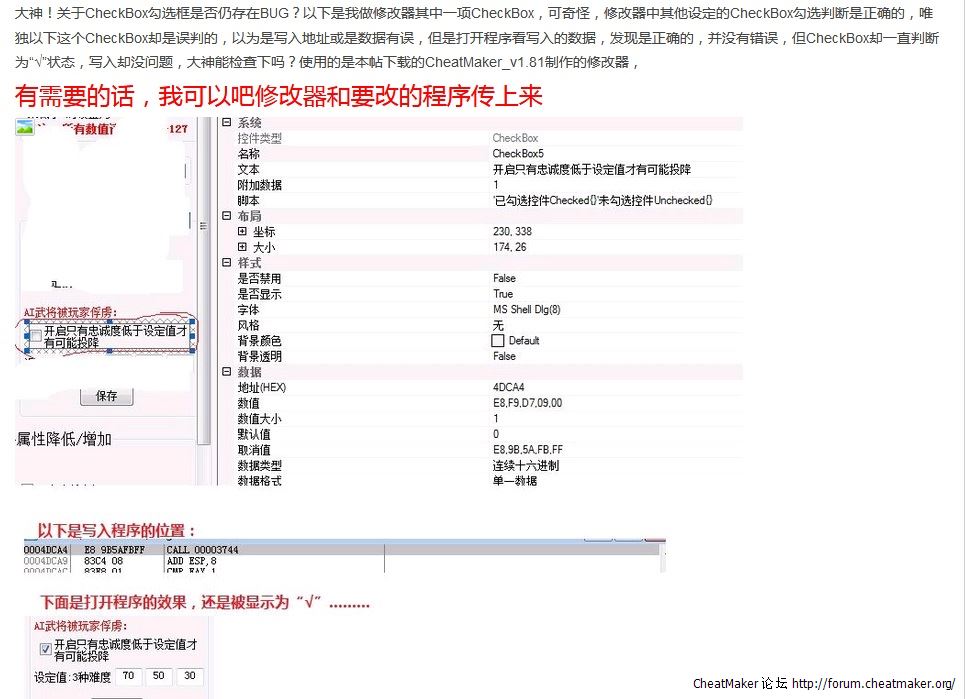
Task: Click the image icon at top-left of designer
Action: click(25, 128)
